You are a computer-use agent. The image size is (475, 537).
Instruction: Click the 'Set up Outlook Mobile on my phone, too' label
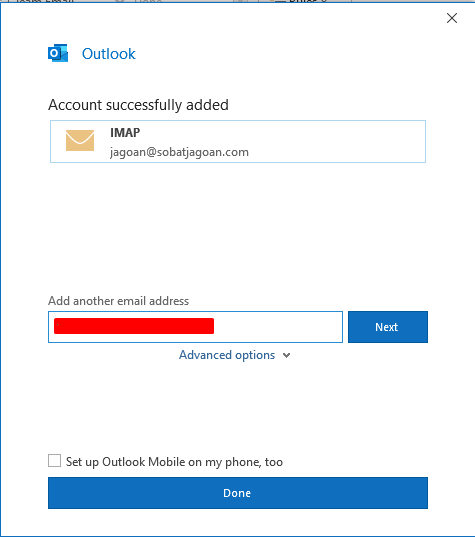(174, 462)
